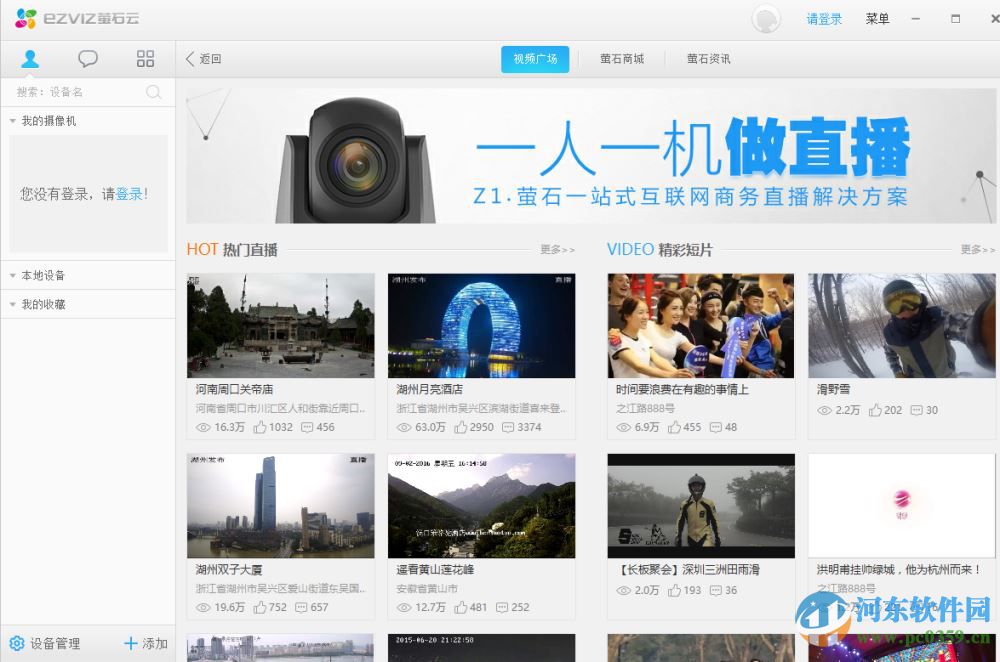
Task: Click the 登录 link in the left panel
Action: 129,194
